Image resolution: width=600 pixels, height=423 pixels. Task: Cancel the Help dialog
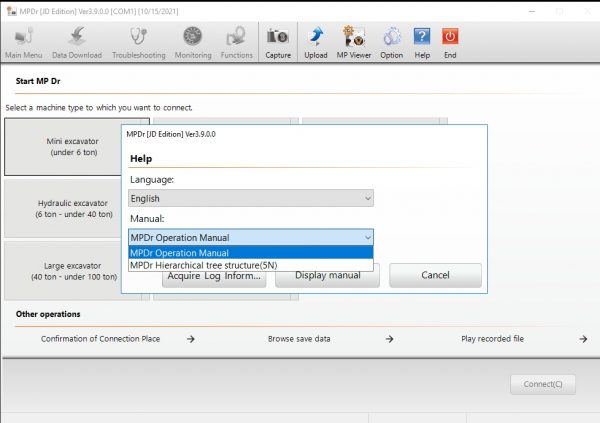(x=435, y=275)
